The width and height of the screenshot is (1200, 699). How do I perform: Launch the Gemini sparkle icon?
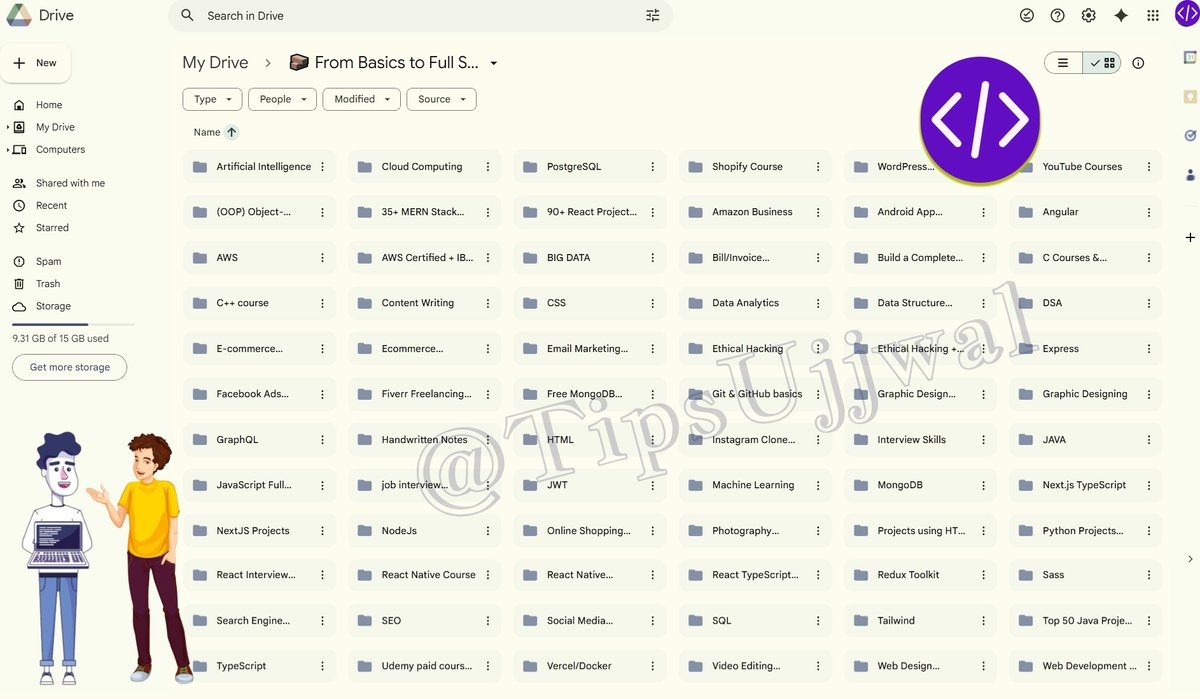[x=1121, y=15]
